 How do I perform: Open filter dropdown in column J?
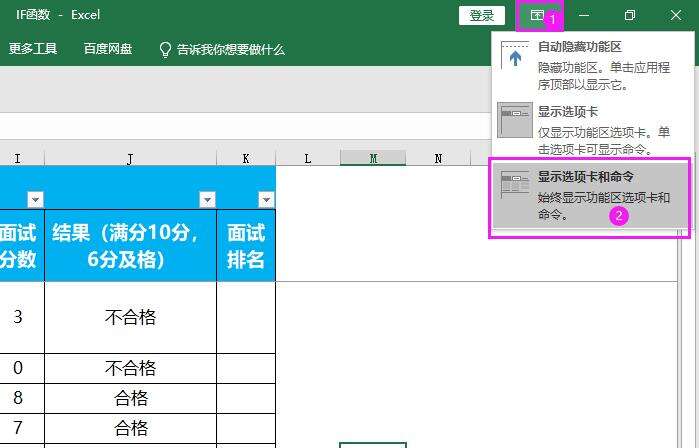(207, 199)
